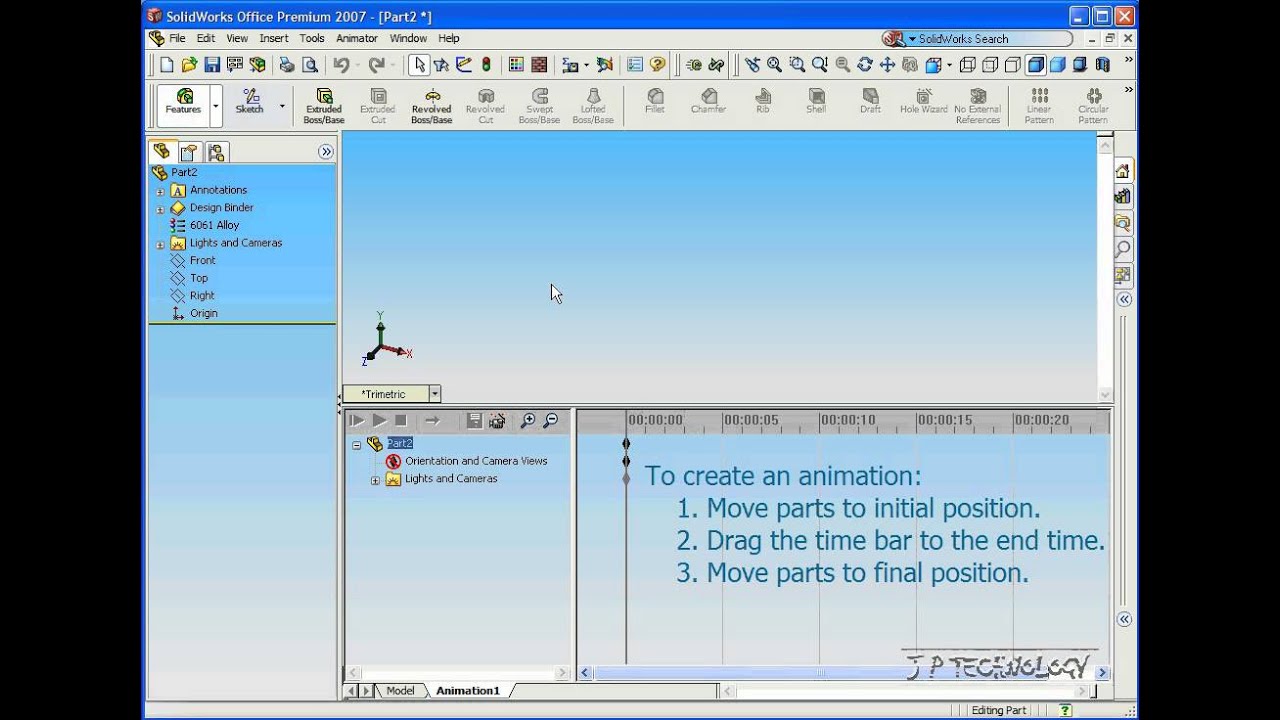1280x720 pixels.
Task: Click the Save Animation floppy icon
Action: tap(475, 421)
